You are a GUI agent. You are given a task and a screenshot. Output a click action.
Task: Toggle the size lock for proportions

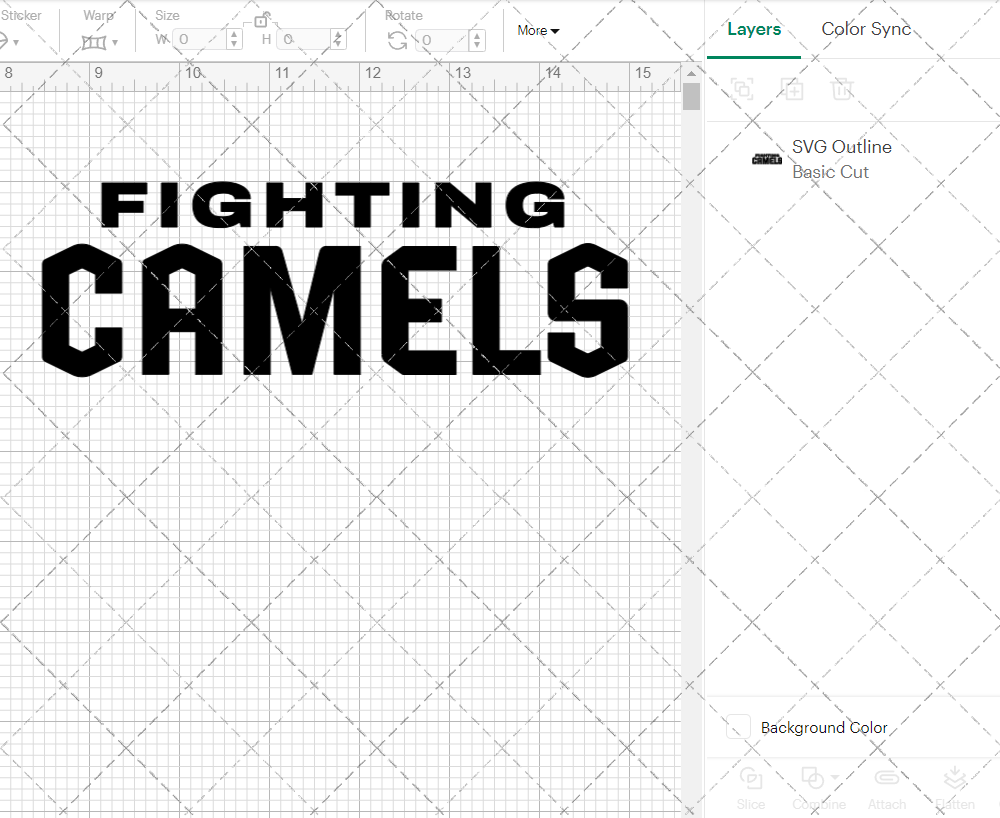261,20
